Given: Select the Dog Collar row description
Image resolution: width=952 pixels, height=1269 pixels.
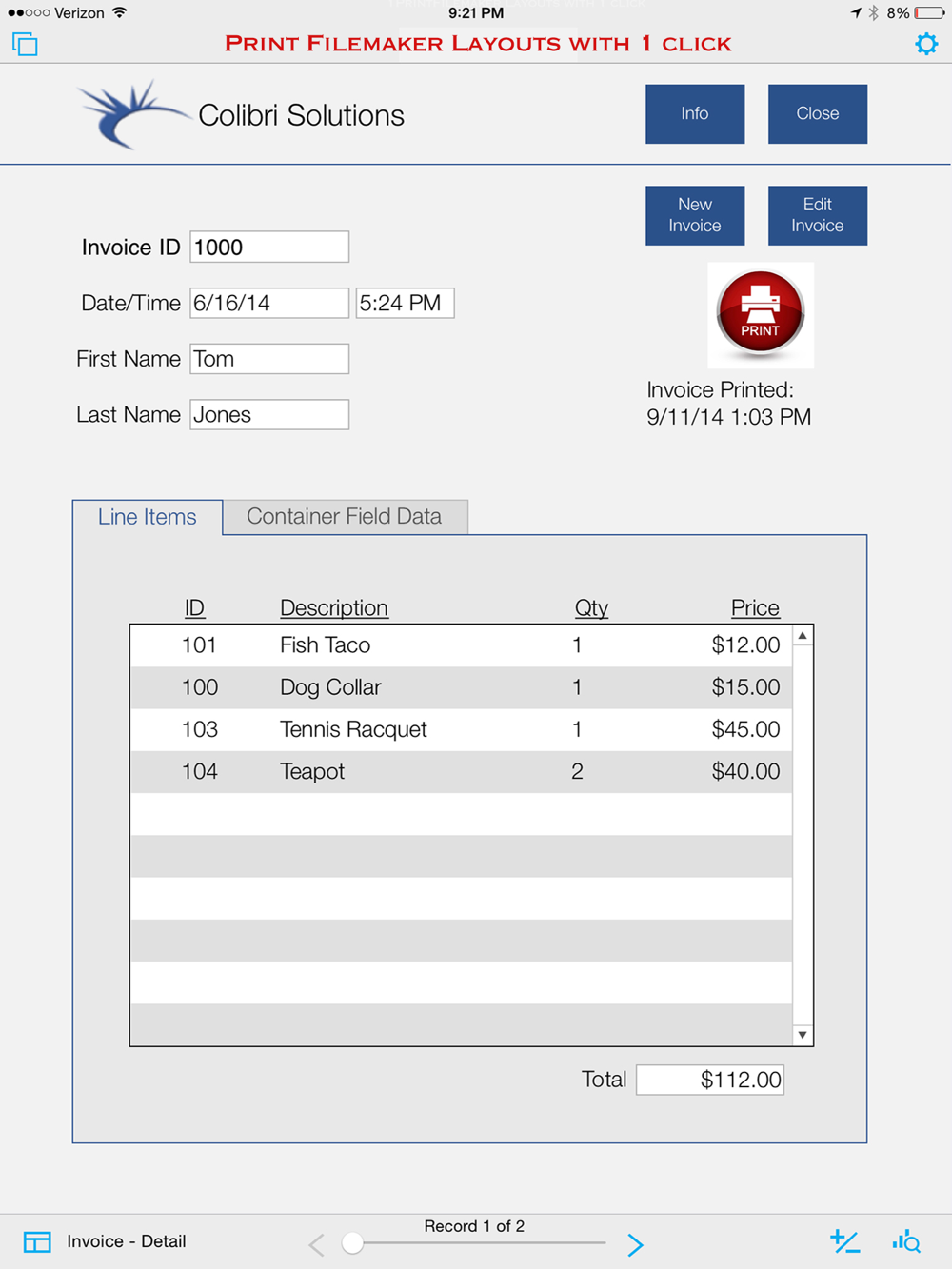Looking at the screenshot, I should [330, 687].
